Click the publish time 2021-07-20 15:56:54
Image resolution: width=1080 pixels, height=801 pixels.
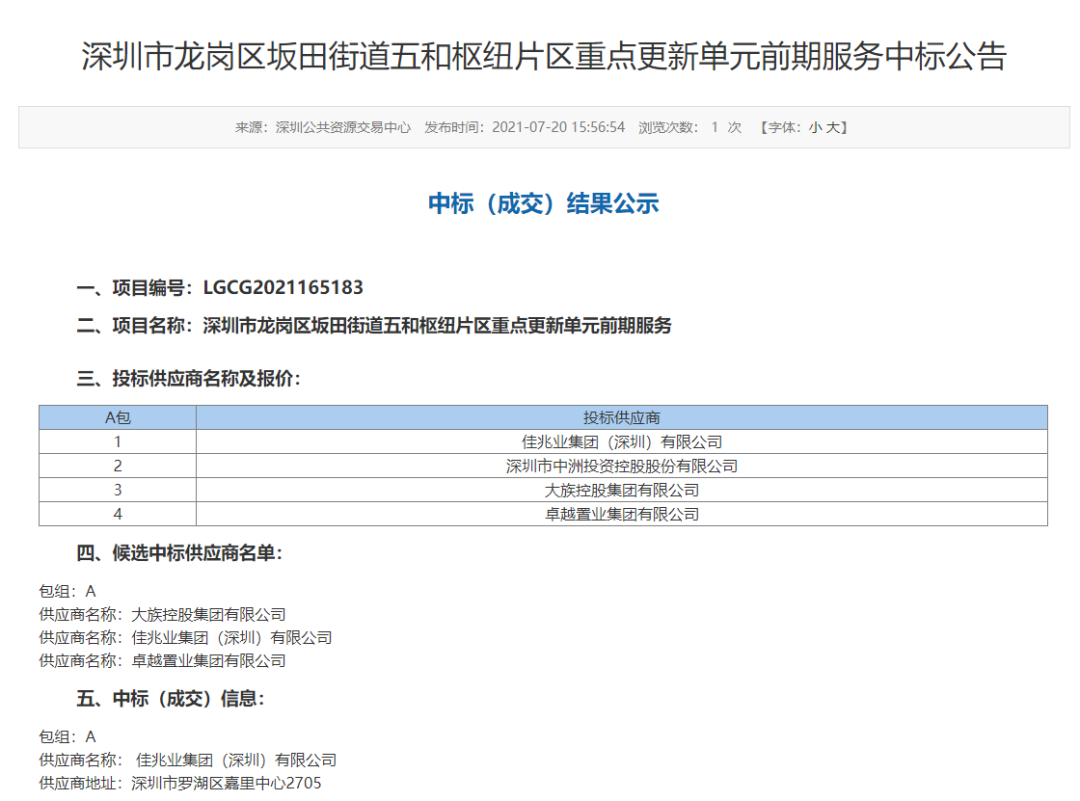[x=558, y=127]
